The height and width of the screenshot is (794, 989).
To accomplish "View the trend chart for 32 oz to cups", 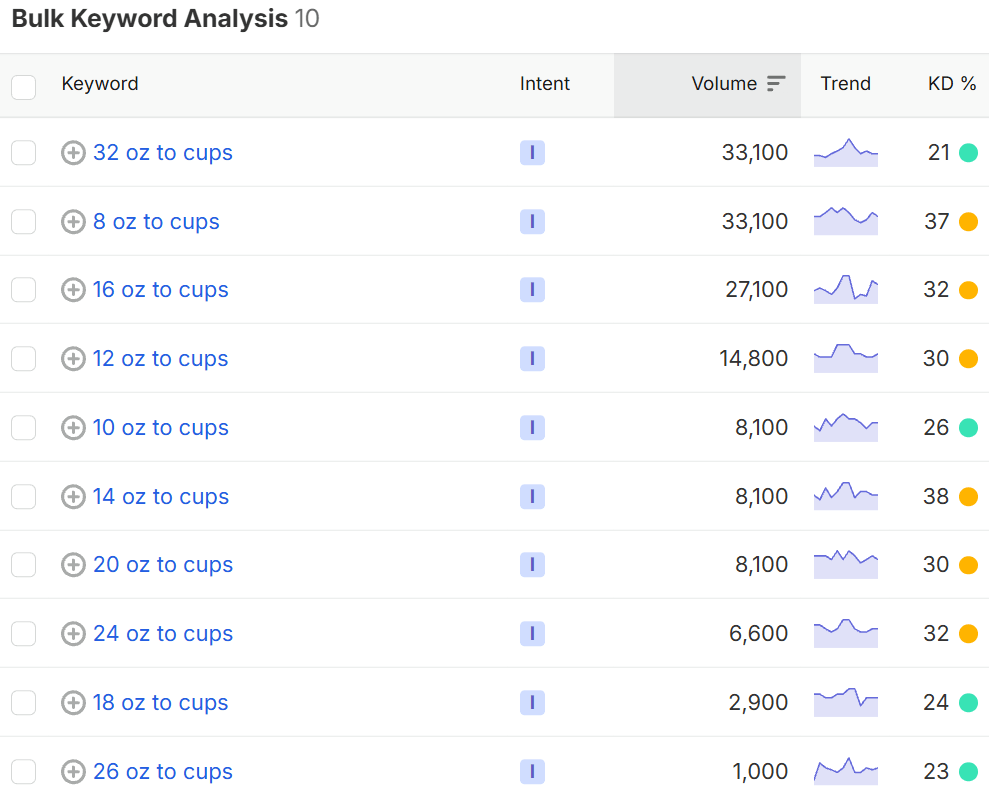I will pyautogui.click(x=846, y=153).
